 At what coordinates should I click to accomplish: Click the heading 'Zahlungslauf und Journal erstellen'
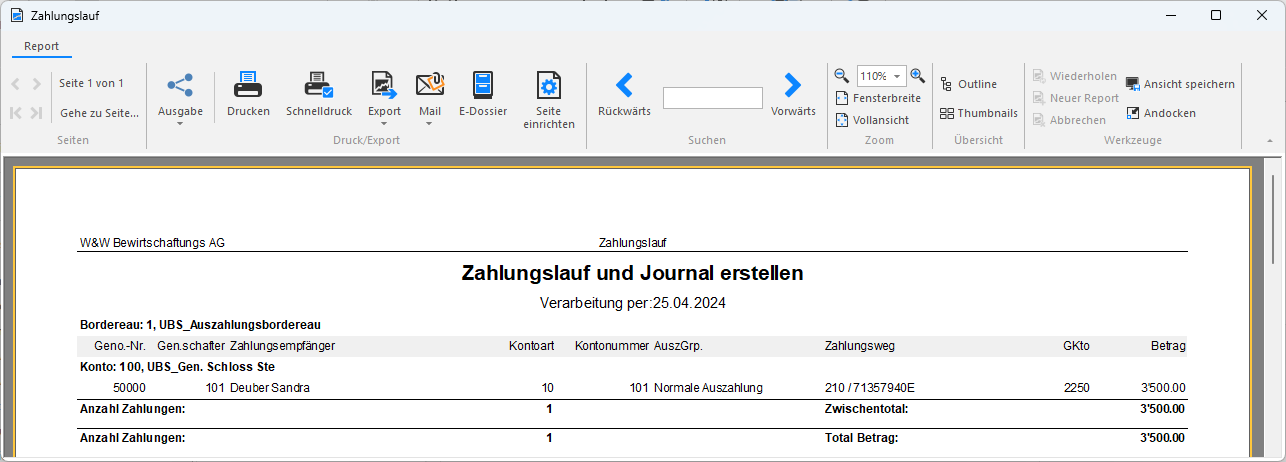[x=632, y=273]
